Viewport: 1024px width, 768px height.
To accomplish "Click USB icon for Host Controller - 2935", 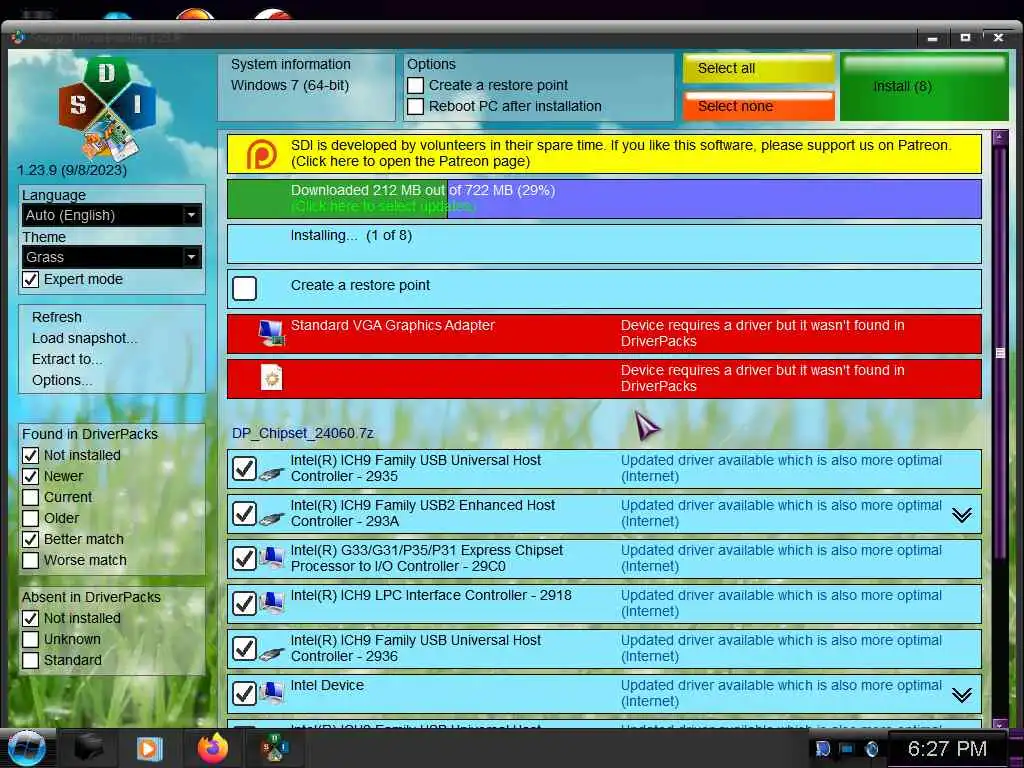I will (x=271, y=474).
